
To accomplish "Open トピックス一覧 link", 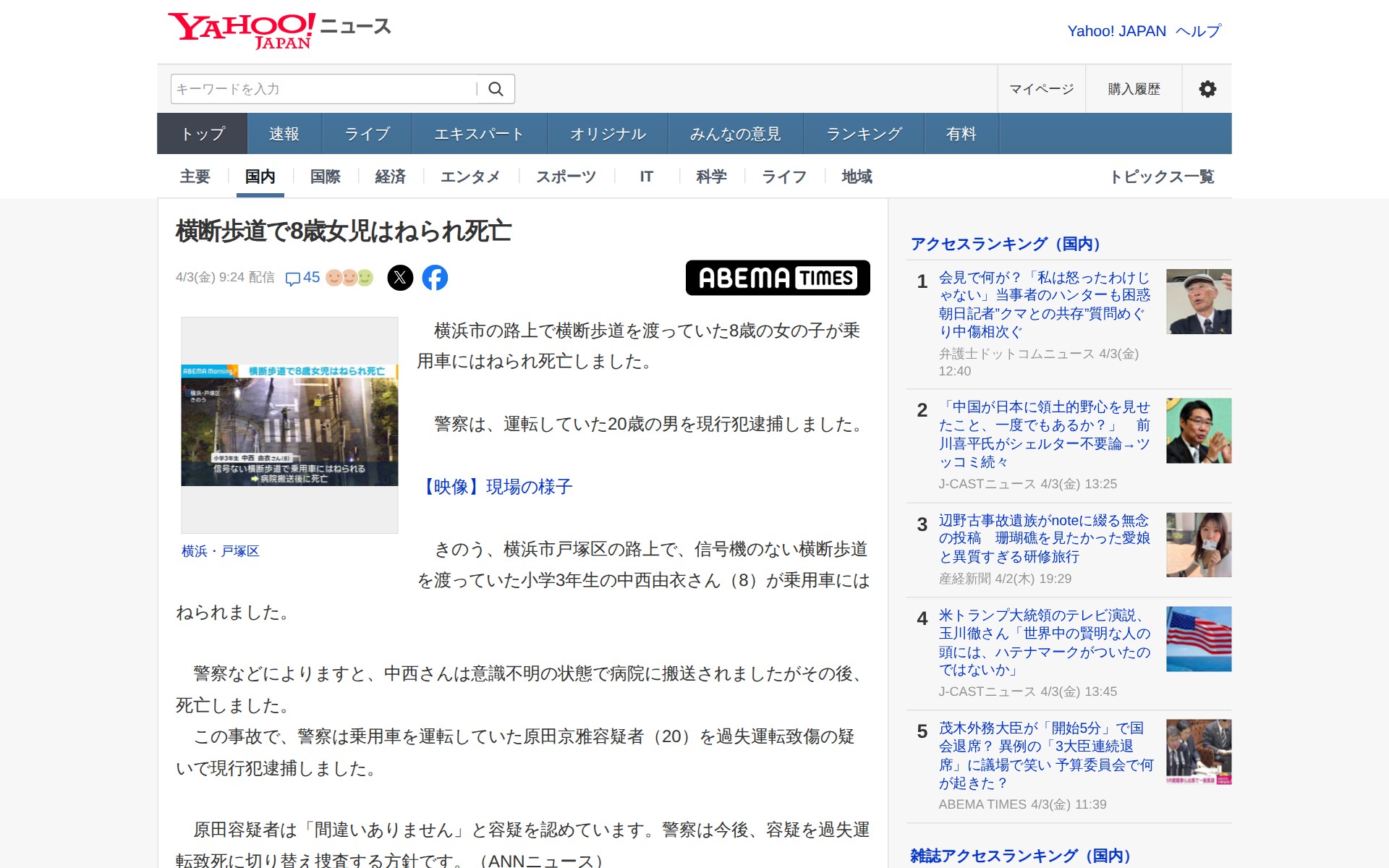I will (x=1162, y=176).
